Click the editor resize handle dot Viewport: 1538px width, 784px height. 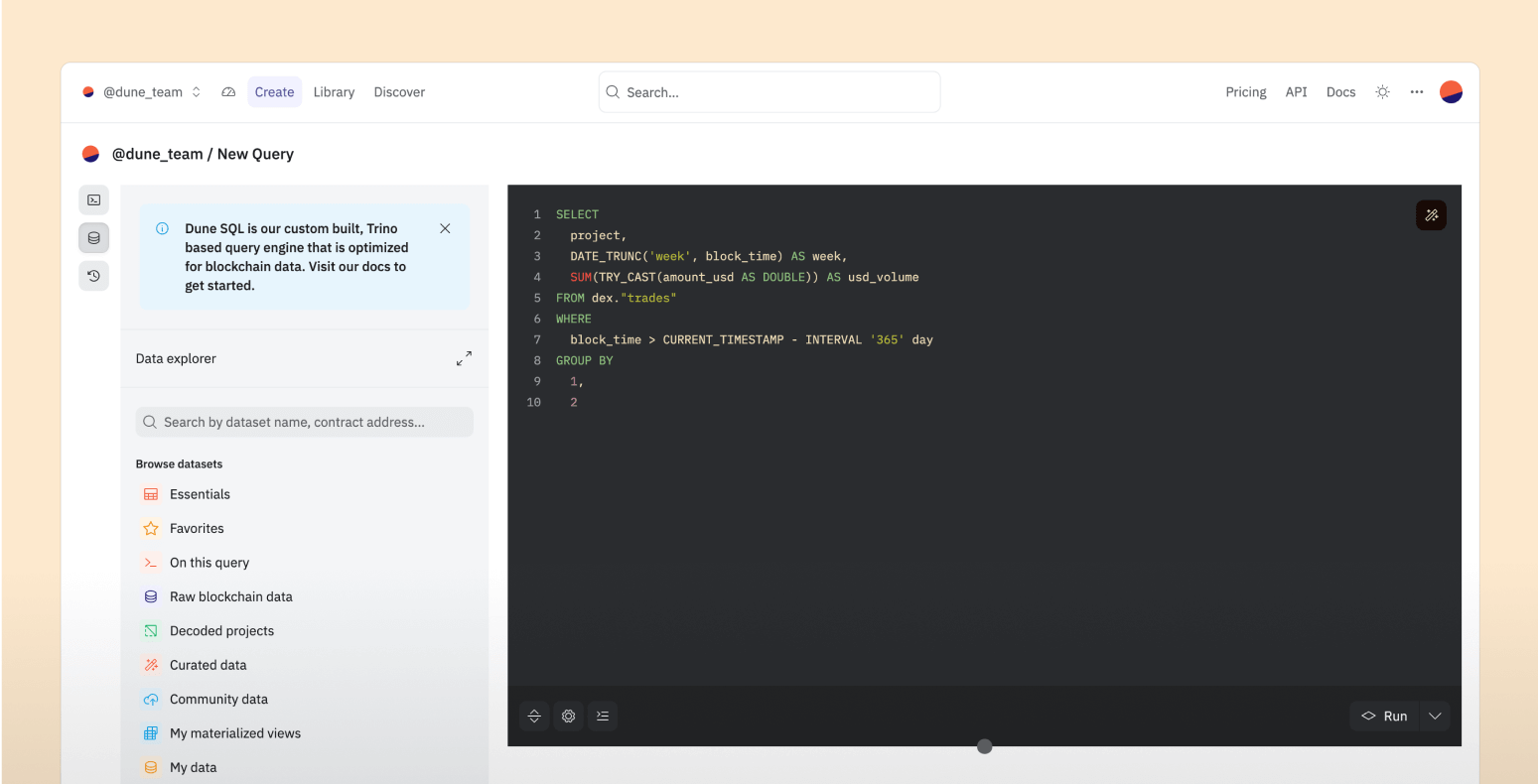click(984, 746)
